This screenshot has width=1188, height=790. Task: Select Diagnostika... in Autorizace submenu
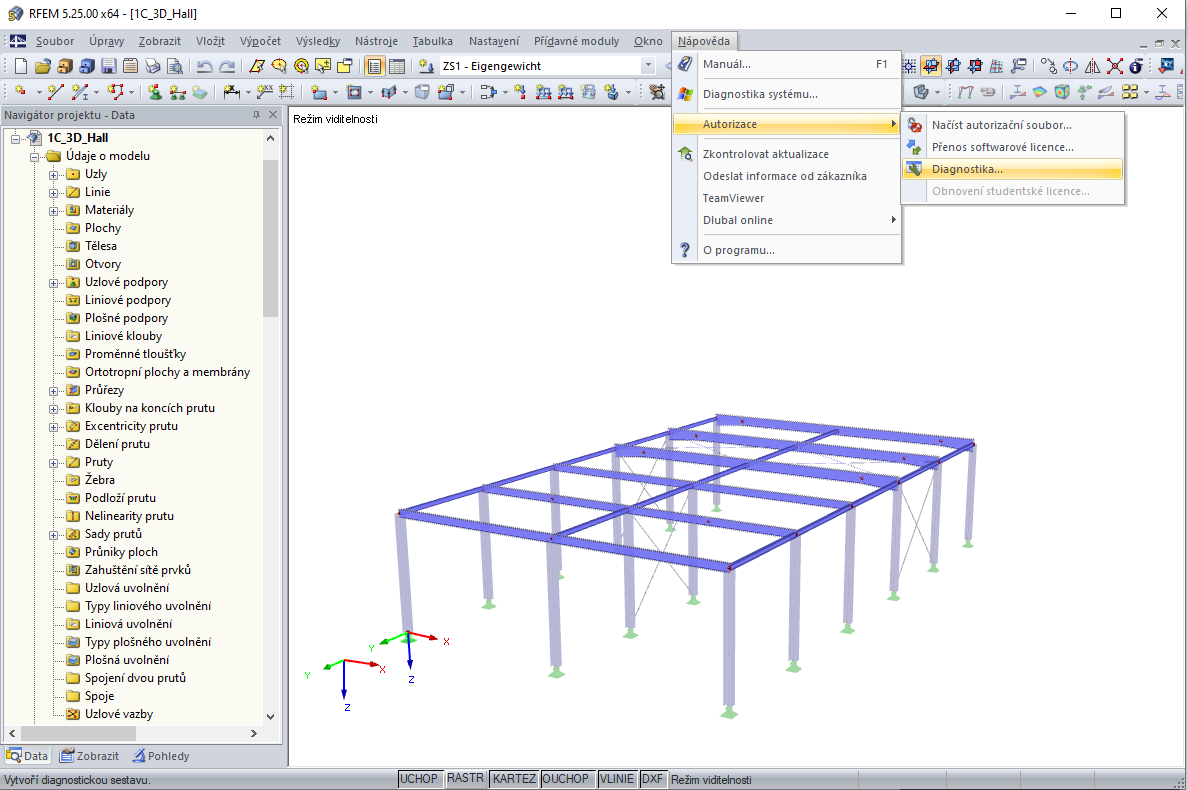(x=1012, y=169)
